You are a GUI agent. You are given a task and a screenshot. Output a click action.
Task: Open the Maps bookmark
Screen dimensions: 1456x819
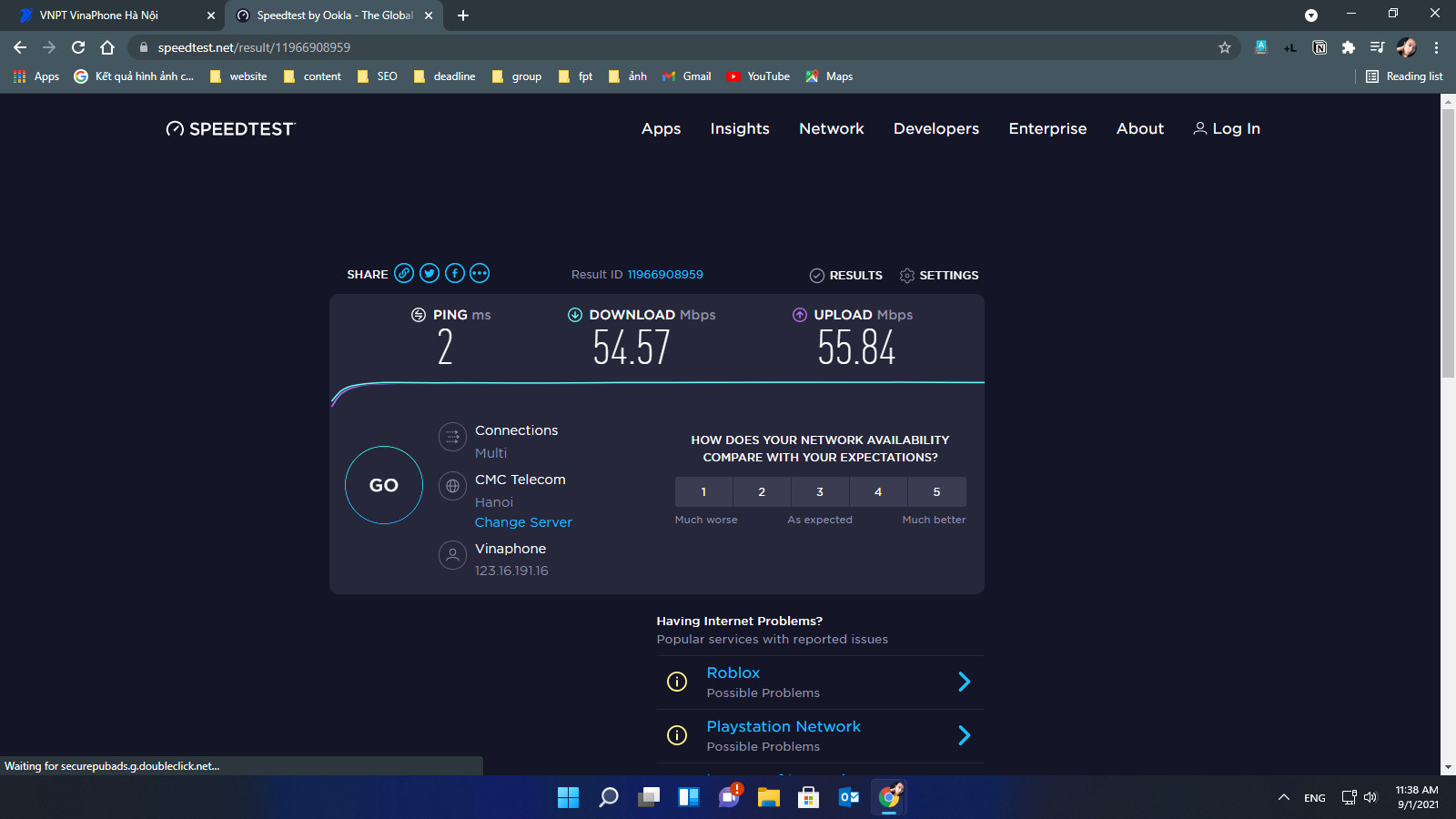pos(829,76)
